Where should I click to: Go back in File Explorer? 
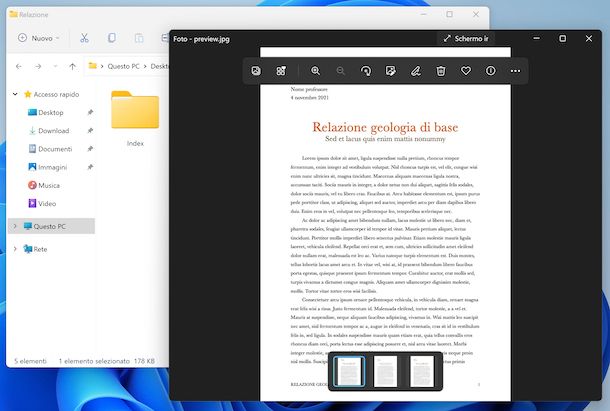click(x=18, y=67)
